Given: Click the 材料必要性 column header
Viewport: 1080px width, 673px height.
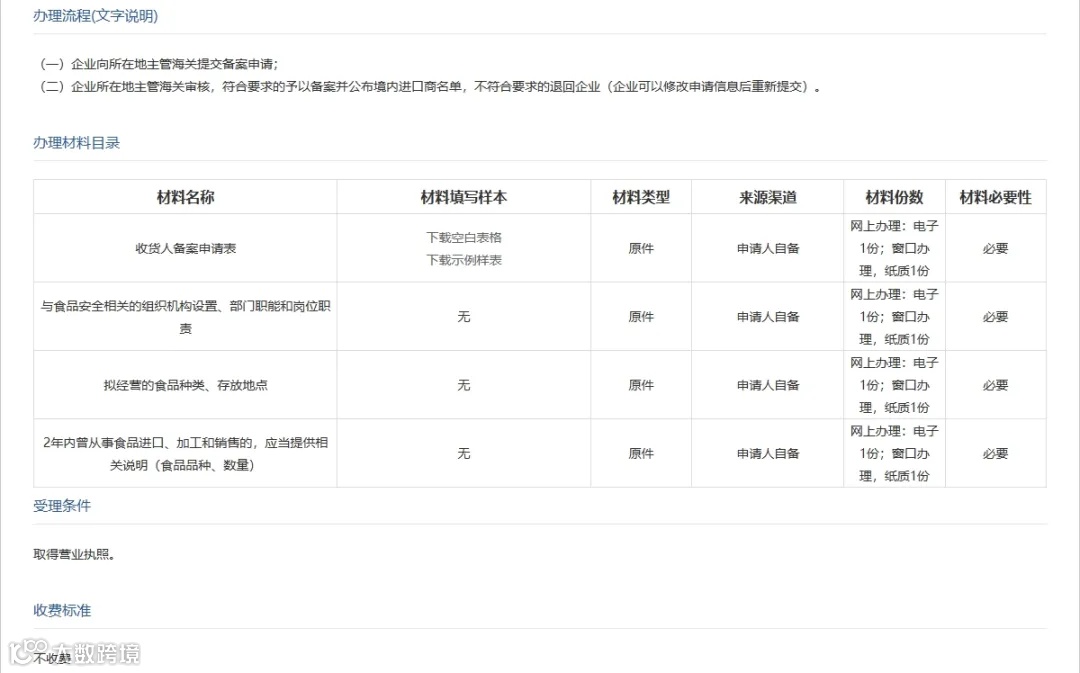Looking at the screenshot, I should pos(995,196).
